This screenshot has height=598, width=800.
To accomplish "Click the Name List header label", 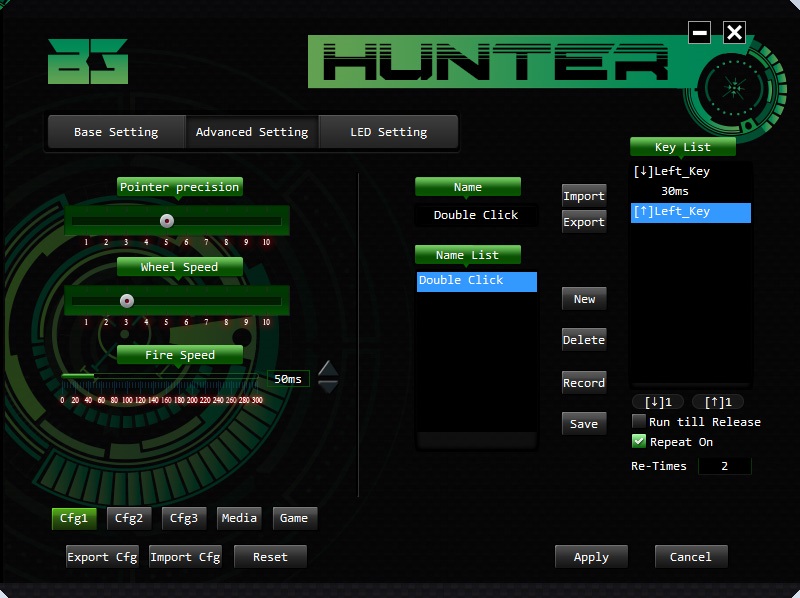I will coord(467,255).
